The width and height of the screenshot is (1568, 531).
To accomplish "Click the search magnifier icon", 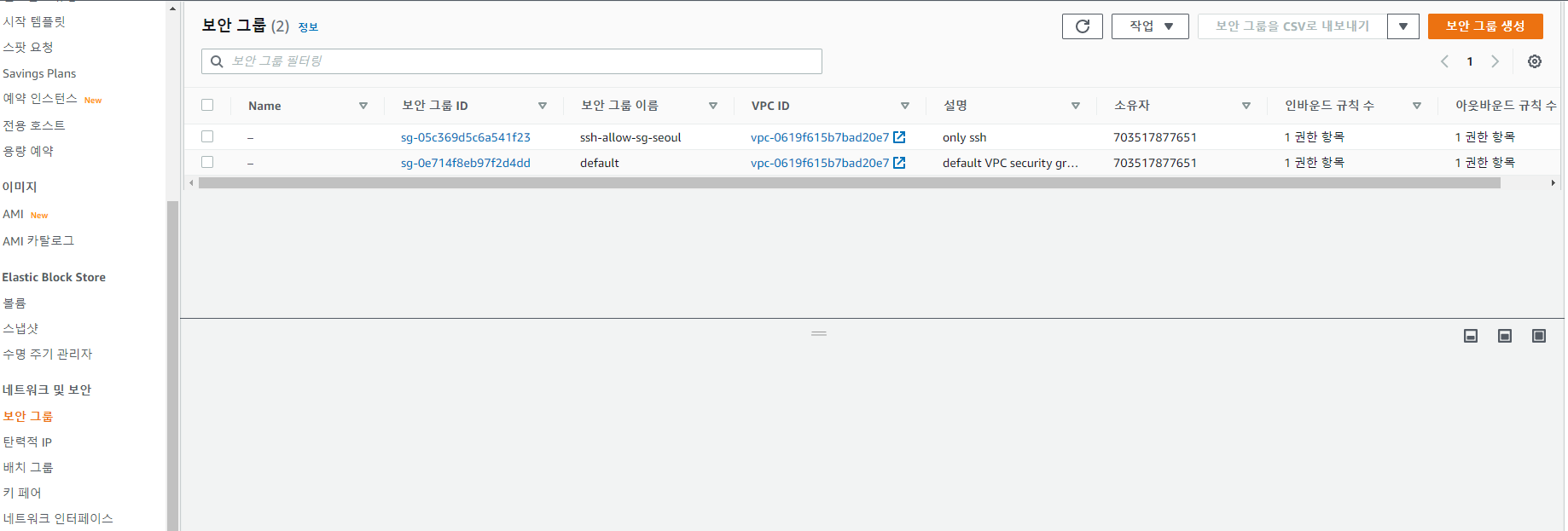I will pyautogui.click(x=217, y=61).
